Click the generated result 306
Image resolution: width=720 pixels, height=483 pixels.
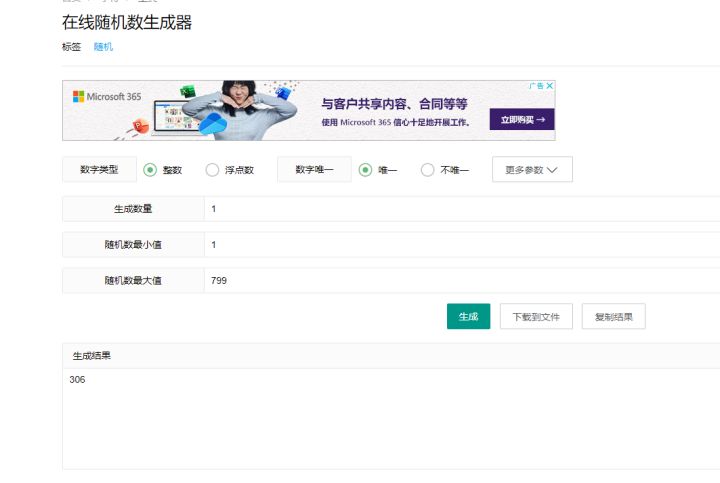coord(77,380)
